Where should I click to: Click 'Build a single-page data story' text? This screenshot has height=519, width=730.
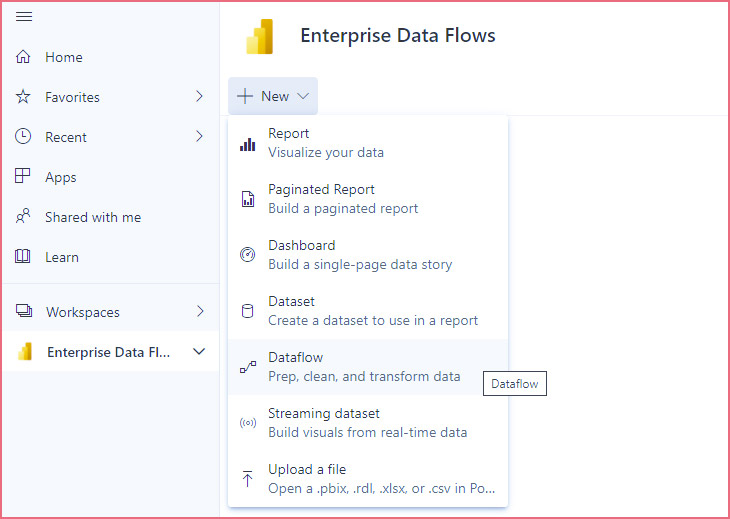pyautogui.click(x=360, y=264)
